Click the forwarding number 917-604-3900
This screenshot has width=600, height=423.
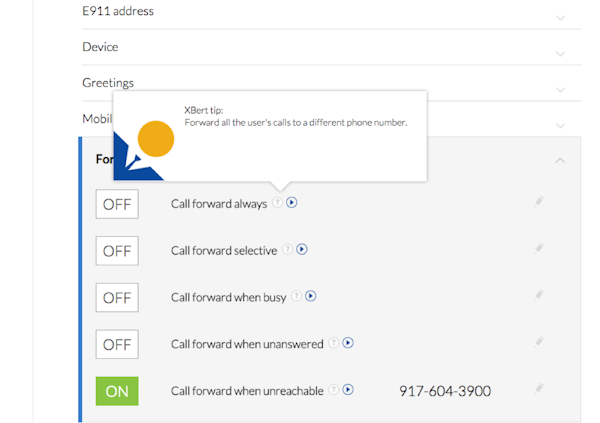click(x=445, y=391)
